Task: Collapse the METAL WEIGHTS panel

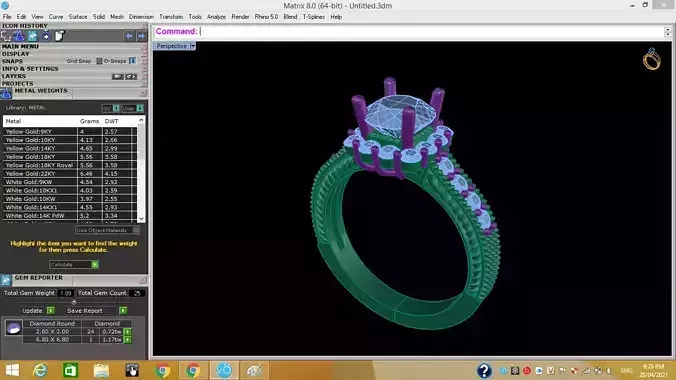Action: coord(144,93)
